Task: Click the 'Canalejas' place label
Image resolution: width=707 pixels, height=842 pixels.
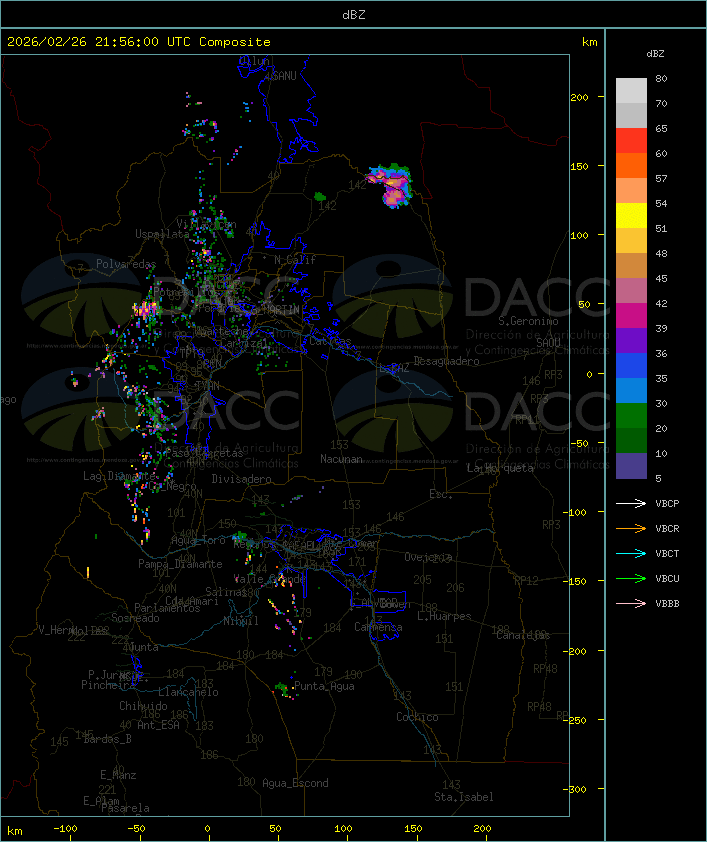Action: 523,635
